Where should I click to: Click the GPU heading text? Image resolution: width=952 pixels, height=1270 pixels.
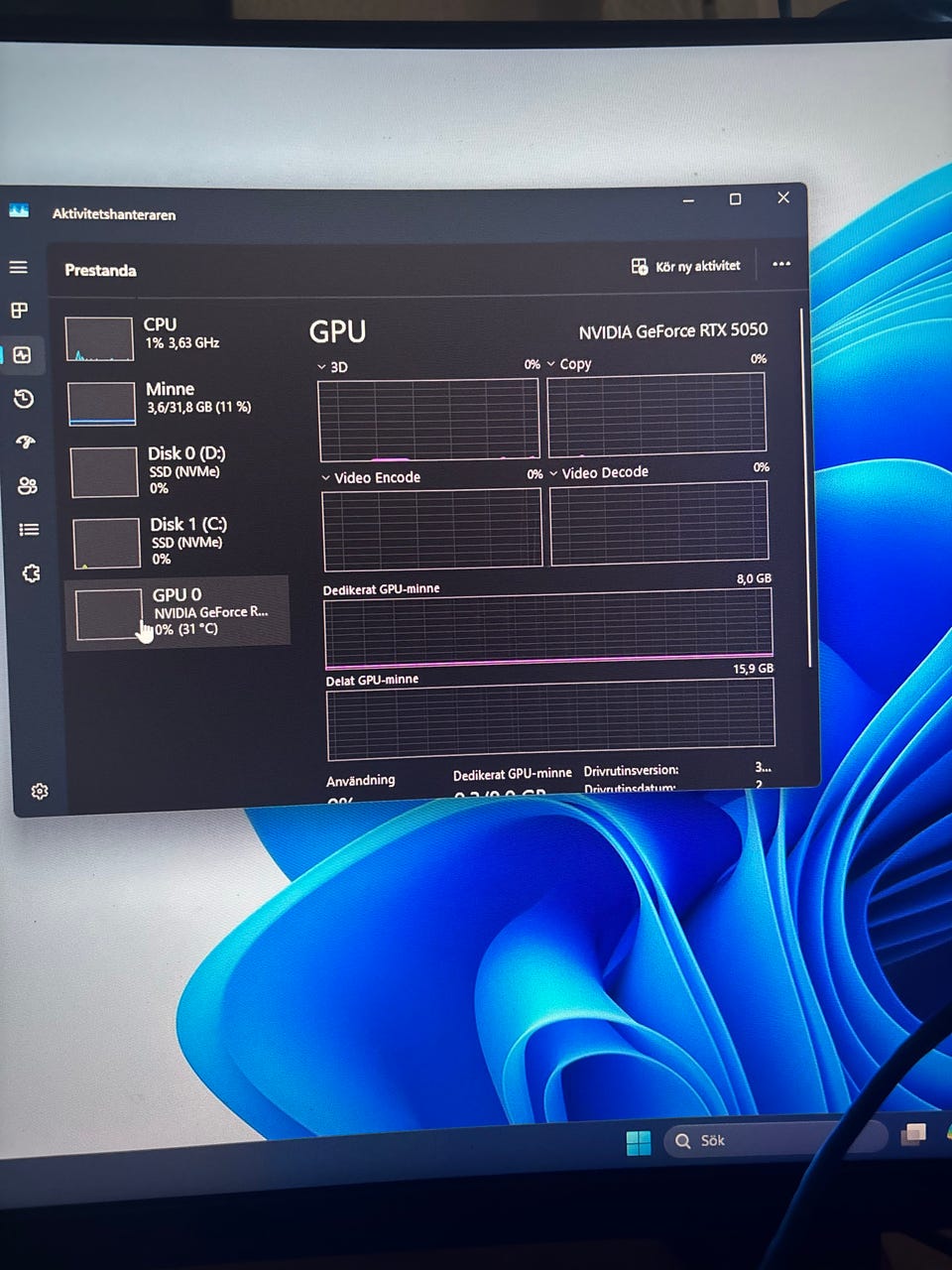[x=337, y=331]
